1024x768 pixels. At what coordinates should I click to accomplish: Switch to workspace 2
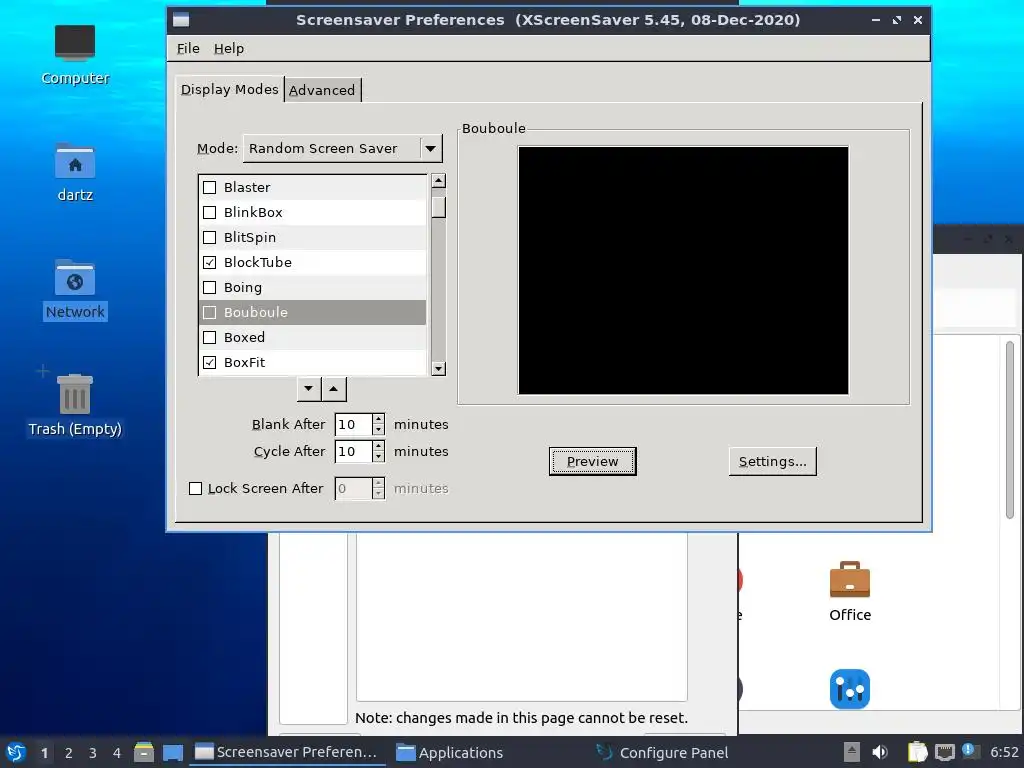tap(69, 752)
